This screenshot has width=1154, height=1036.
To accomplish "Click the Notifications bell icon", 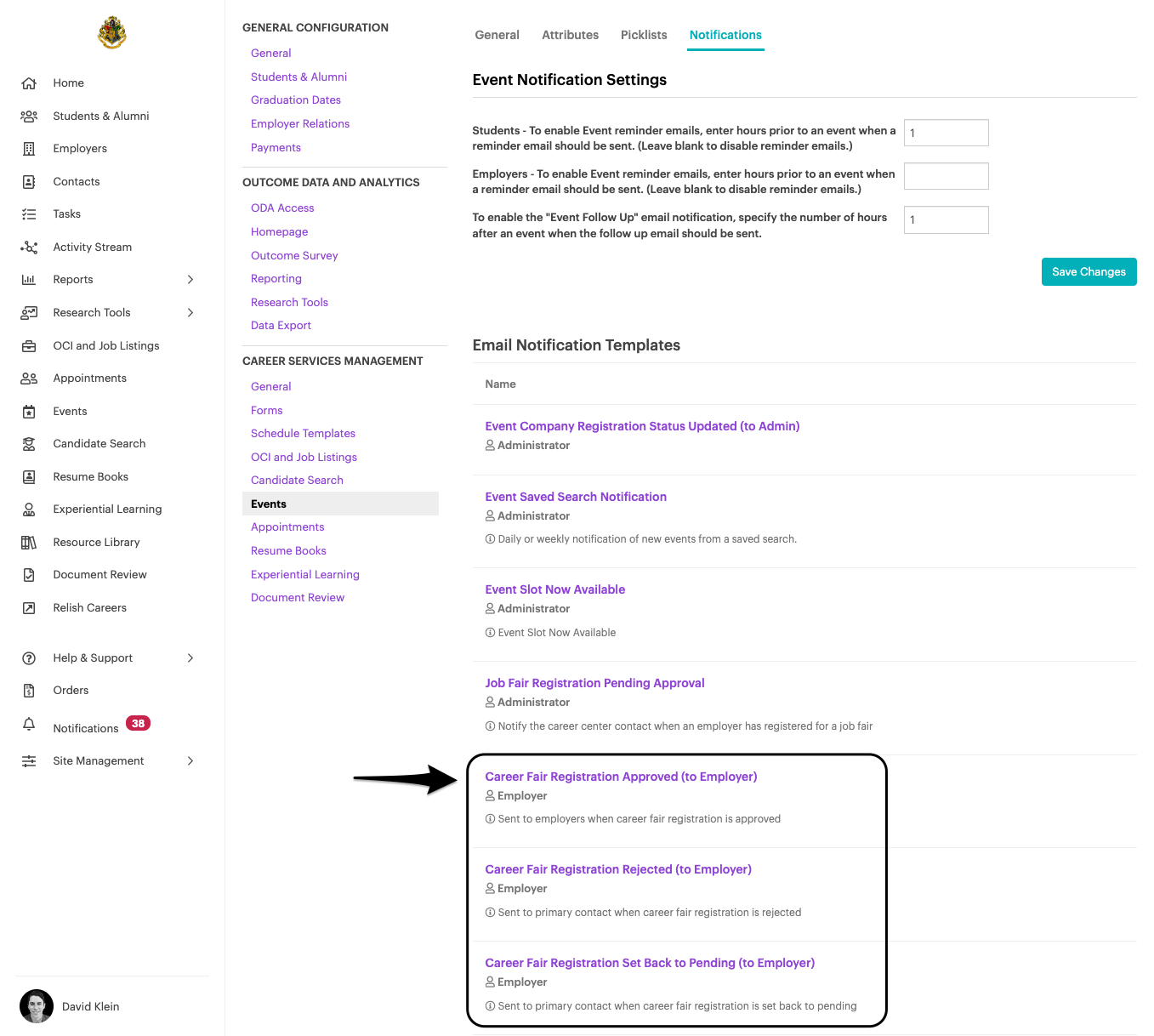I will [x=29, y=724].
